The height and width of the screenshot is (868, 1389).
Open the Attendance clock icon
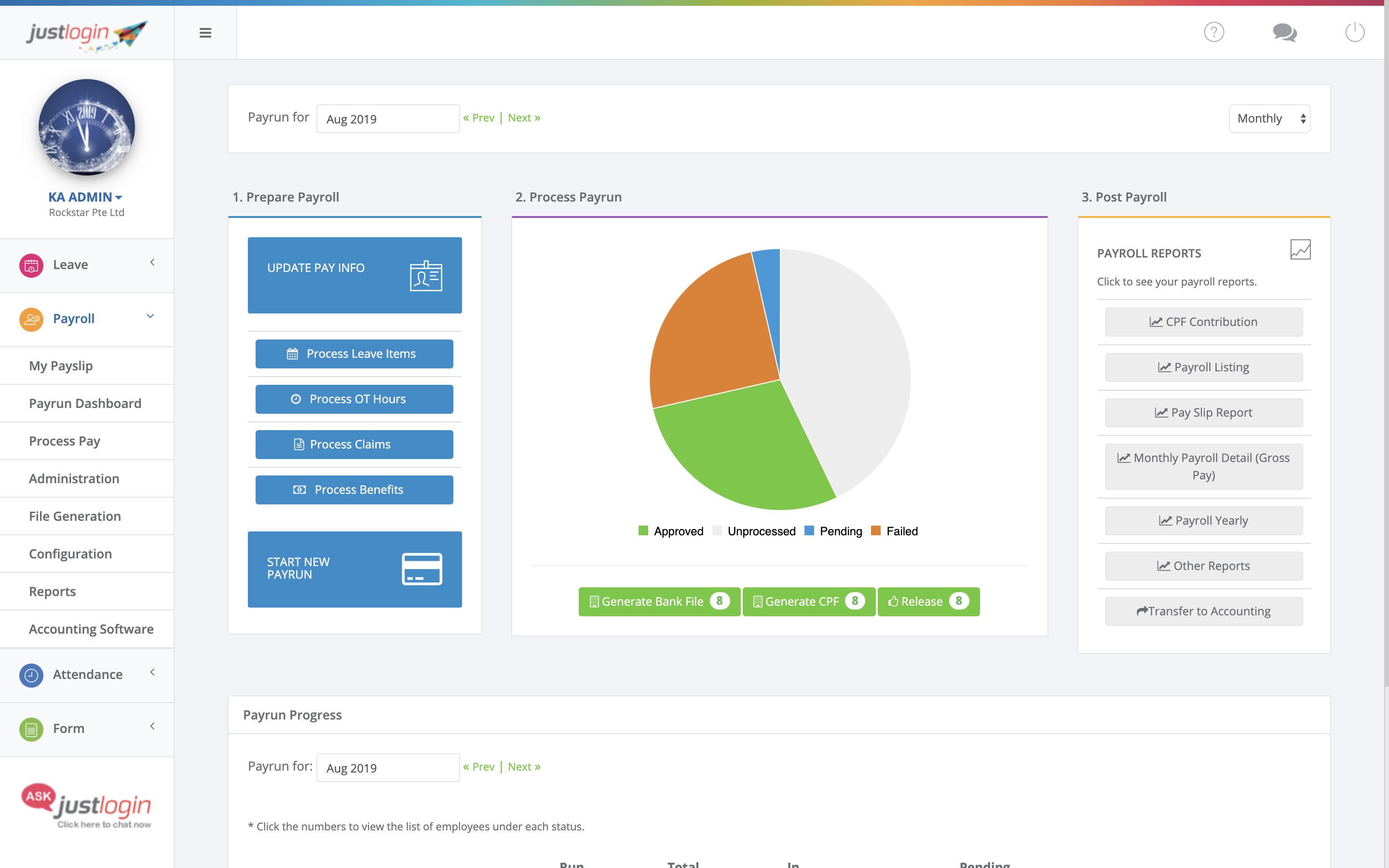(31, 675)
